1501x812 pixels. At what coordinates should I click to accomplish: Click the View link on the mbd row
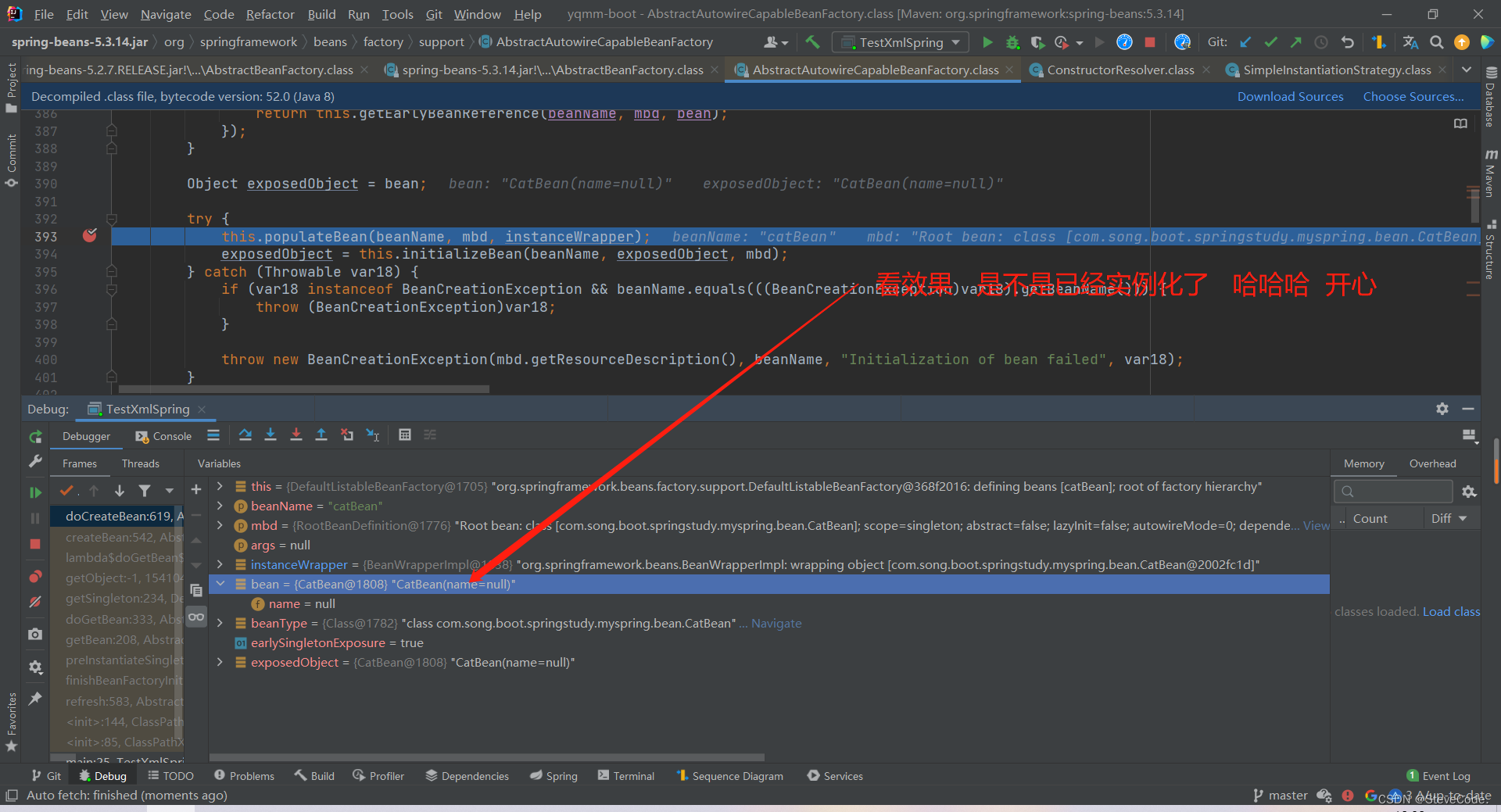[1316, 525]
